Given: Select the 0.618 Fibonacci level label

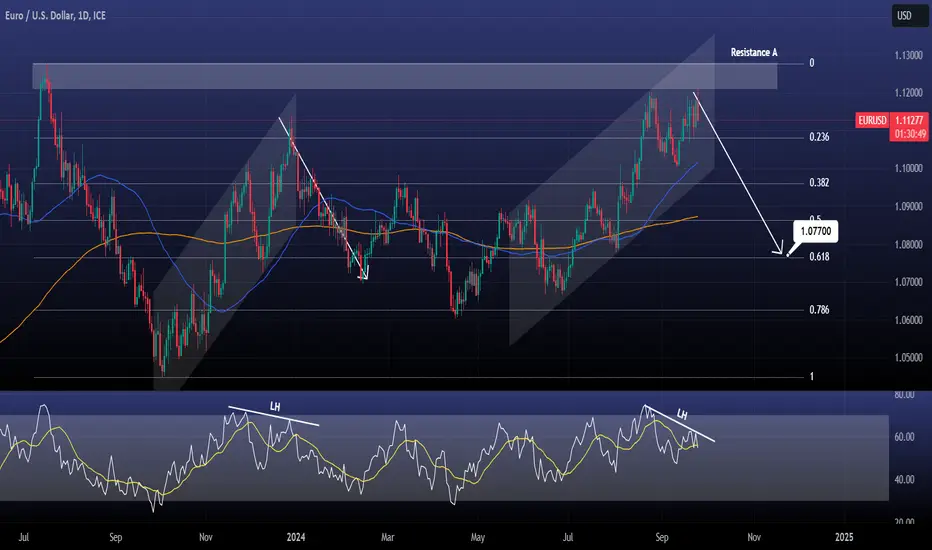Looking at the screenshot, I should [819, 257].
